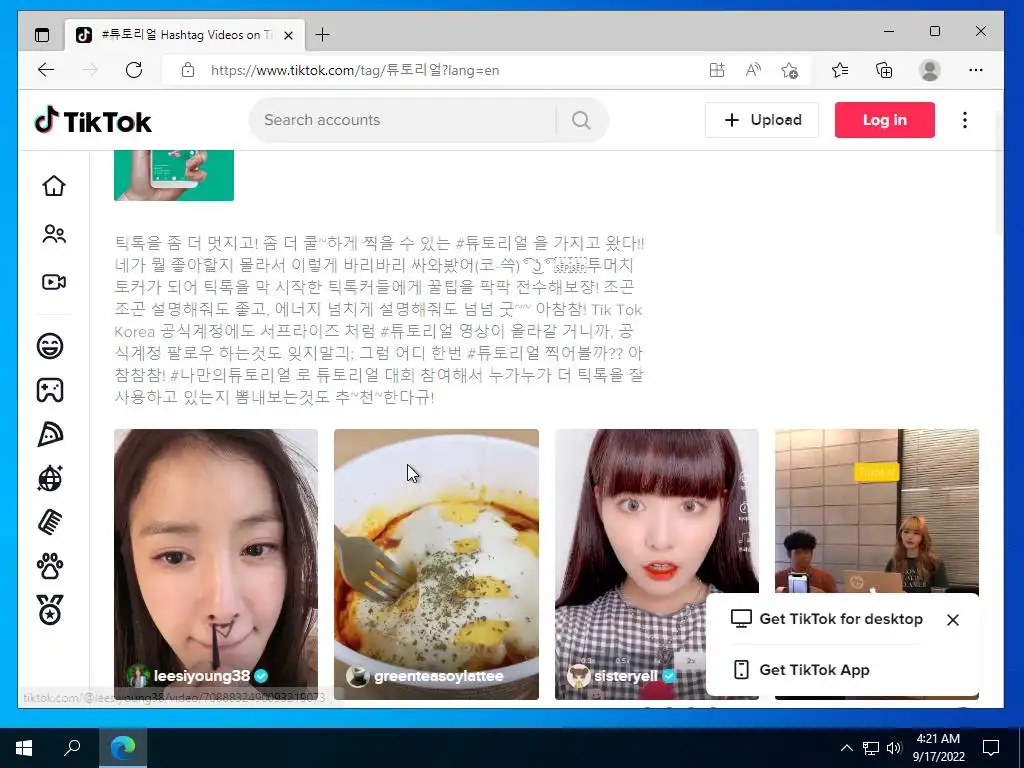
Task: Add this page to favorites star
Action: click(790, 70)
